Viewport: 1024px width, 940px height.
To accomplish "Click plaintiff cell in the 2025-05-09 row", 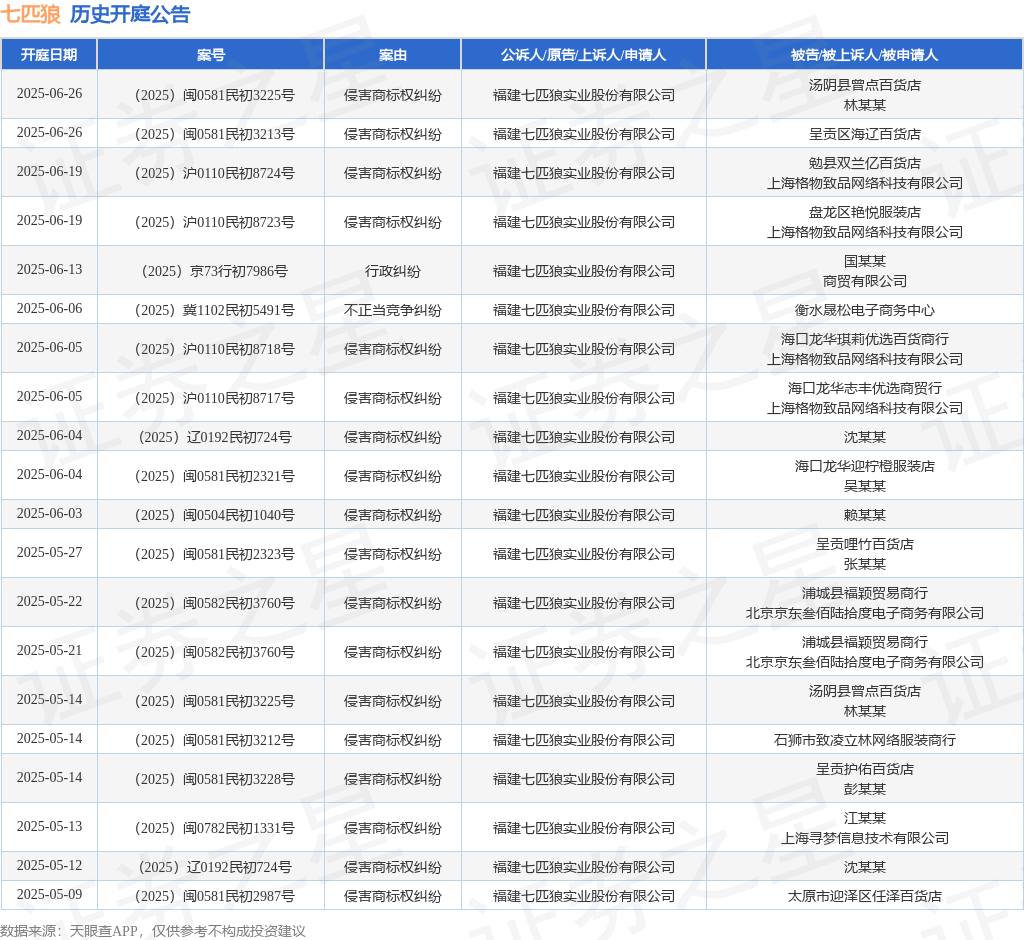I will point(584,896).
